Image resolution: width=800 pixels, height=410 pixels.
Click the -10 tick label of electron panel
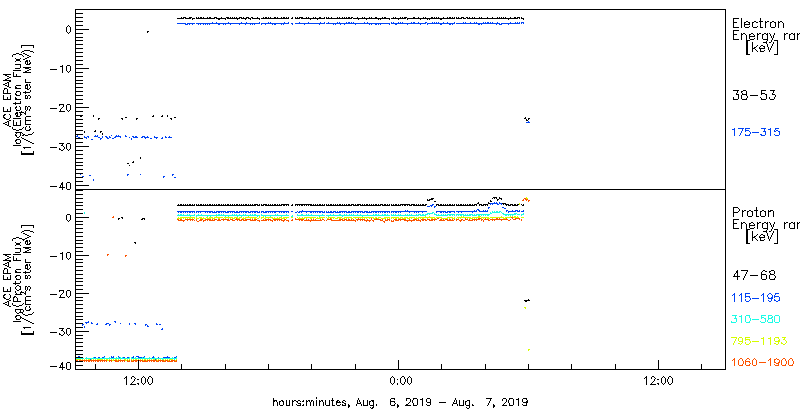pyautogui.click(x=61, y=68)
